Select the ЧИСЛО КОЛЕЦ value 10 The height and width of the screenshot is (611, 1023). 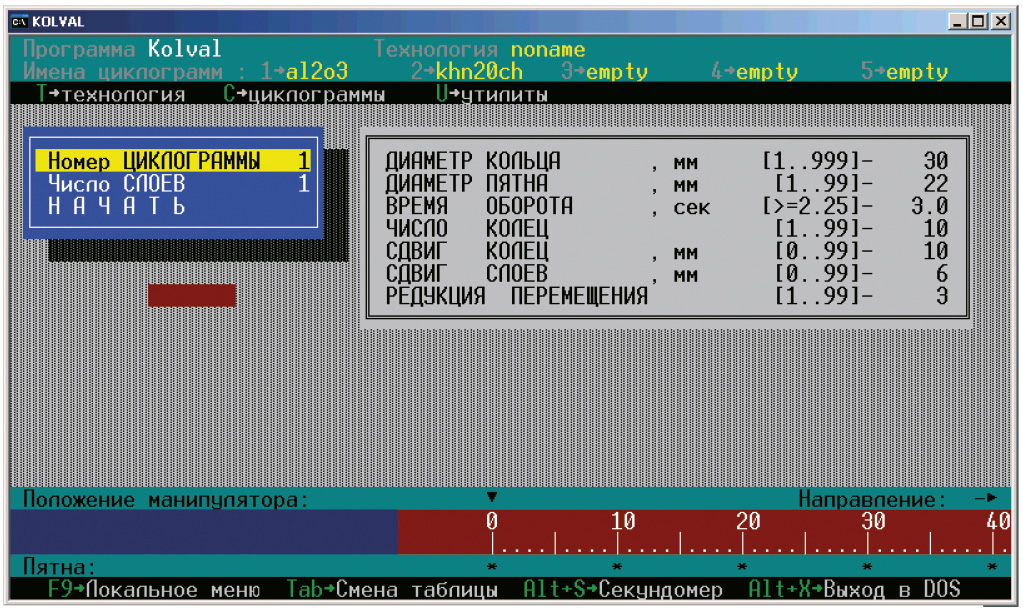[x=936, y=228]
